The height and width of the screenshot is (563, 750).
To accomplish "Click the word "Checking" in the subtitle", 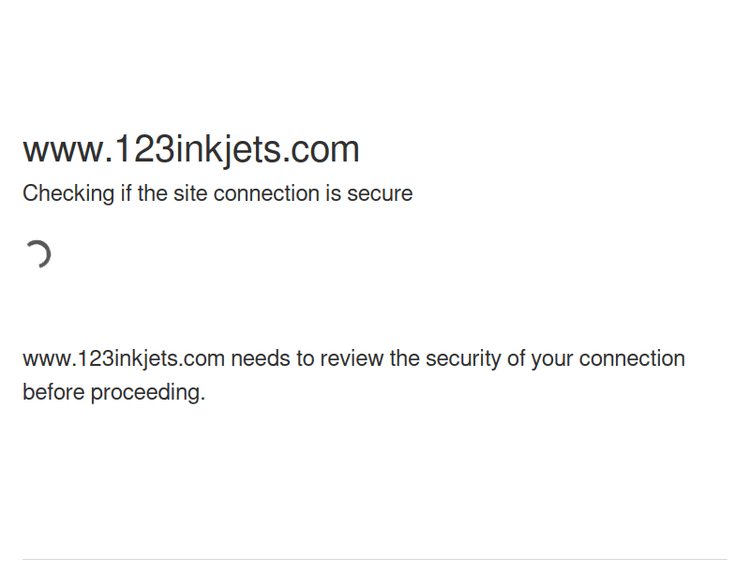I will [x=68, y=193].
